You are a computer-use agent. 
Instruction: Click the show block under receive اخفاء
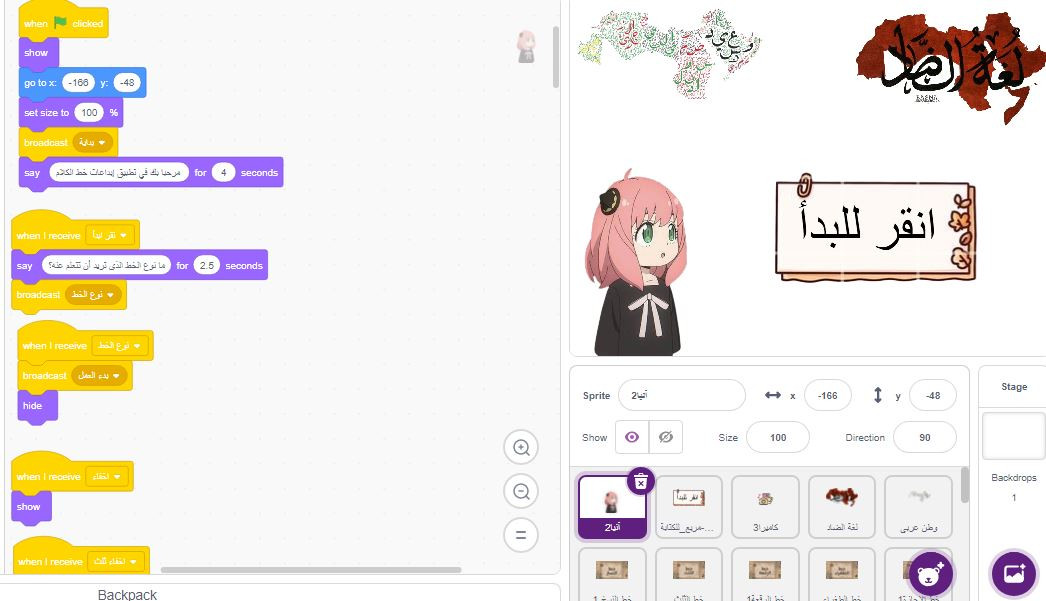pos(31,507)
